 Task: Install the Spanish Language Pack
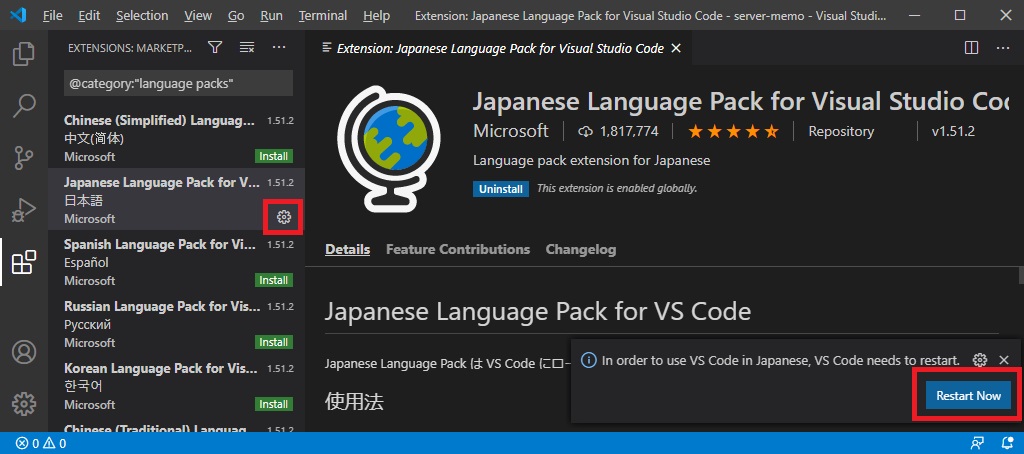click(x=274, y=280)
